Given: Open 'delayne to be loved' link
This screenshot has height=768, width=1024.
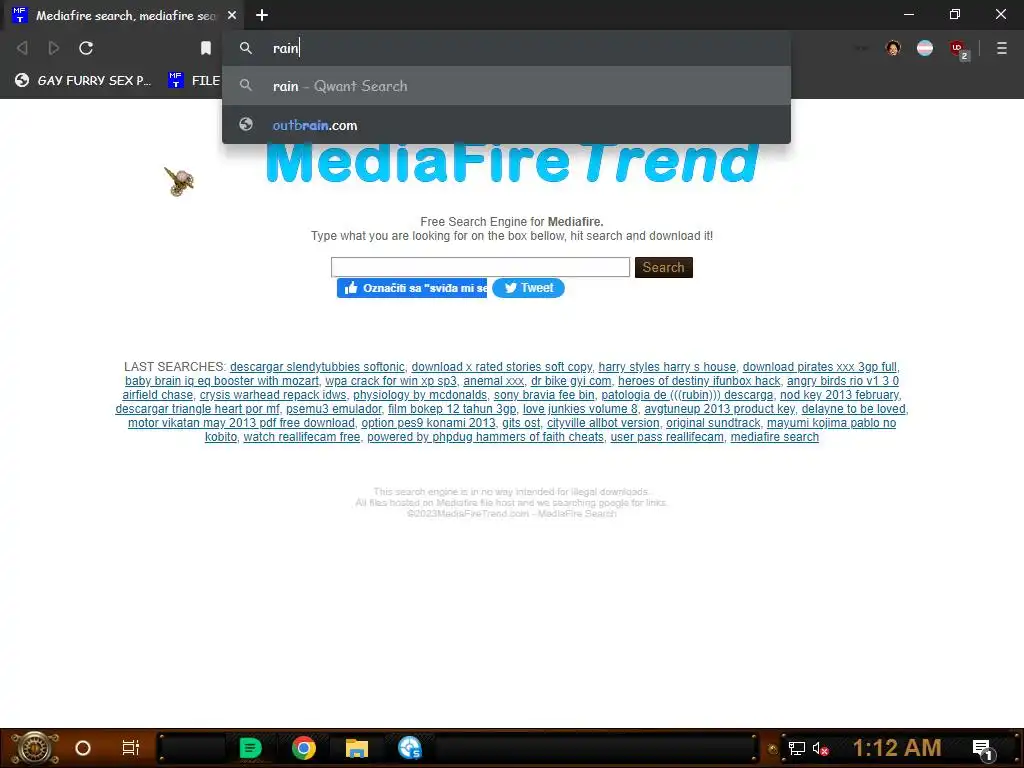Looking at the screenshot, I should point(854,409).
